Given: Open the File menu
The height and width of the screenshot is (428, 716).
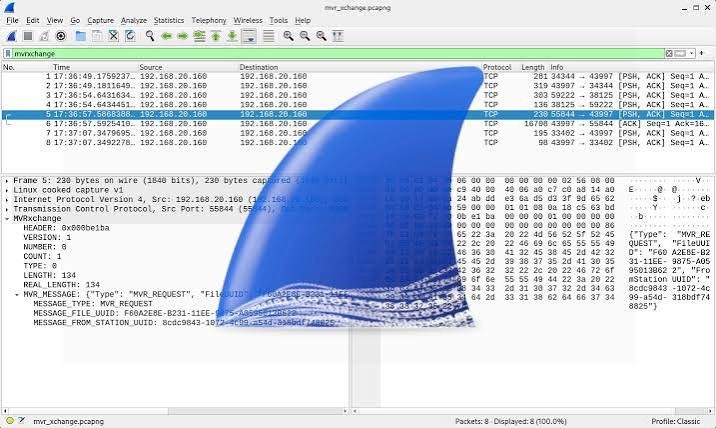Looking at the screenshot, I should point(12,20).
